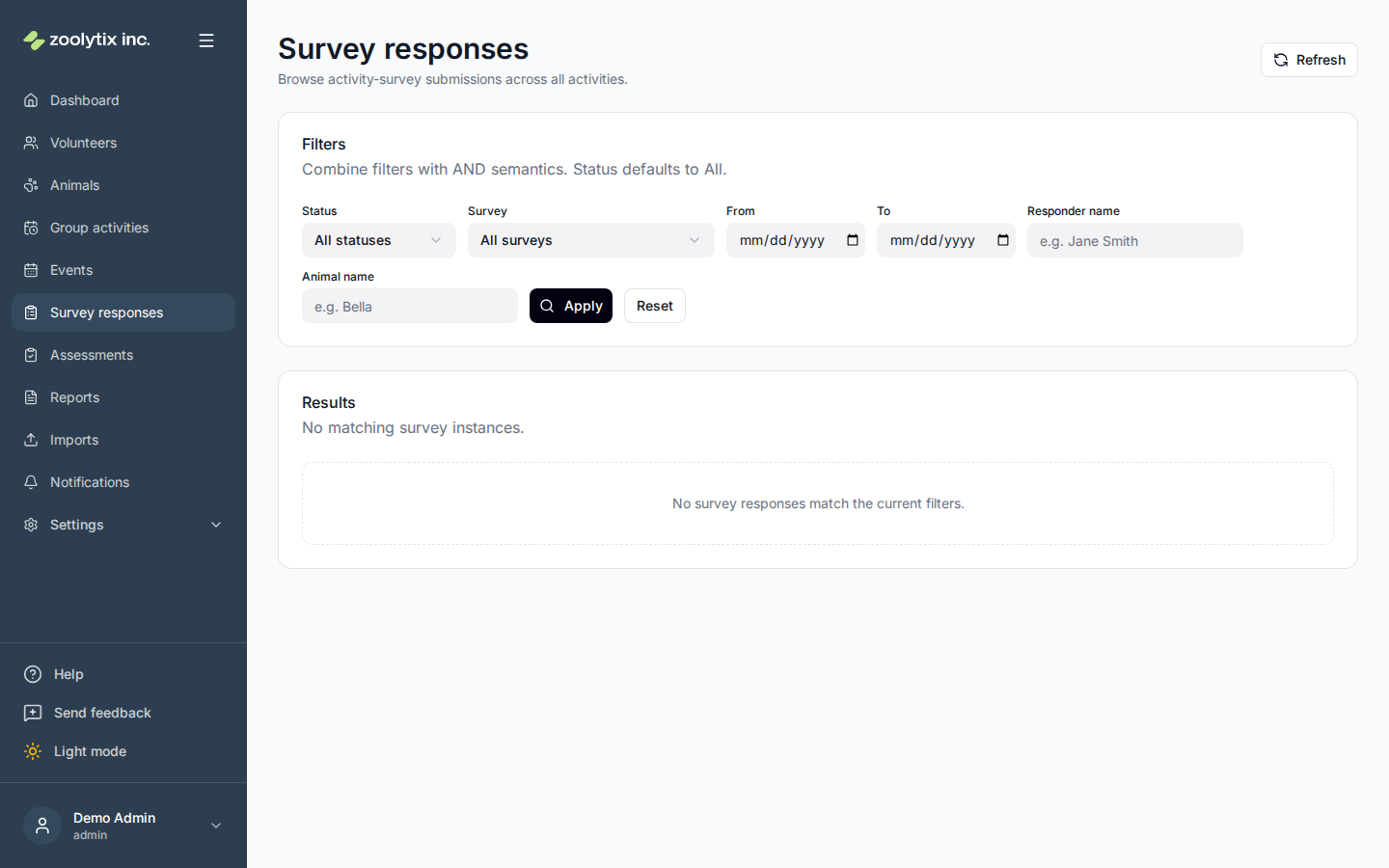This screenshot has height=868, width=1389.
Task: Click the Animals paw icon
Action: pos(31,185)
